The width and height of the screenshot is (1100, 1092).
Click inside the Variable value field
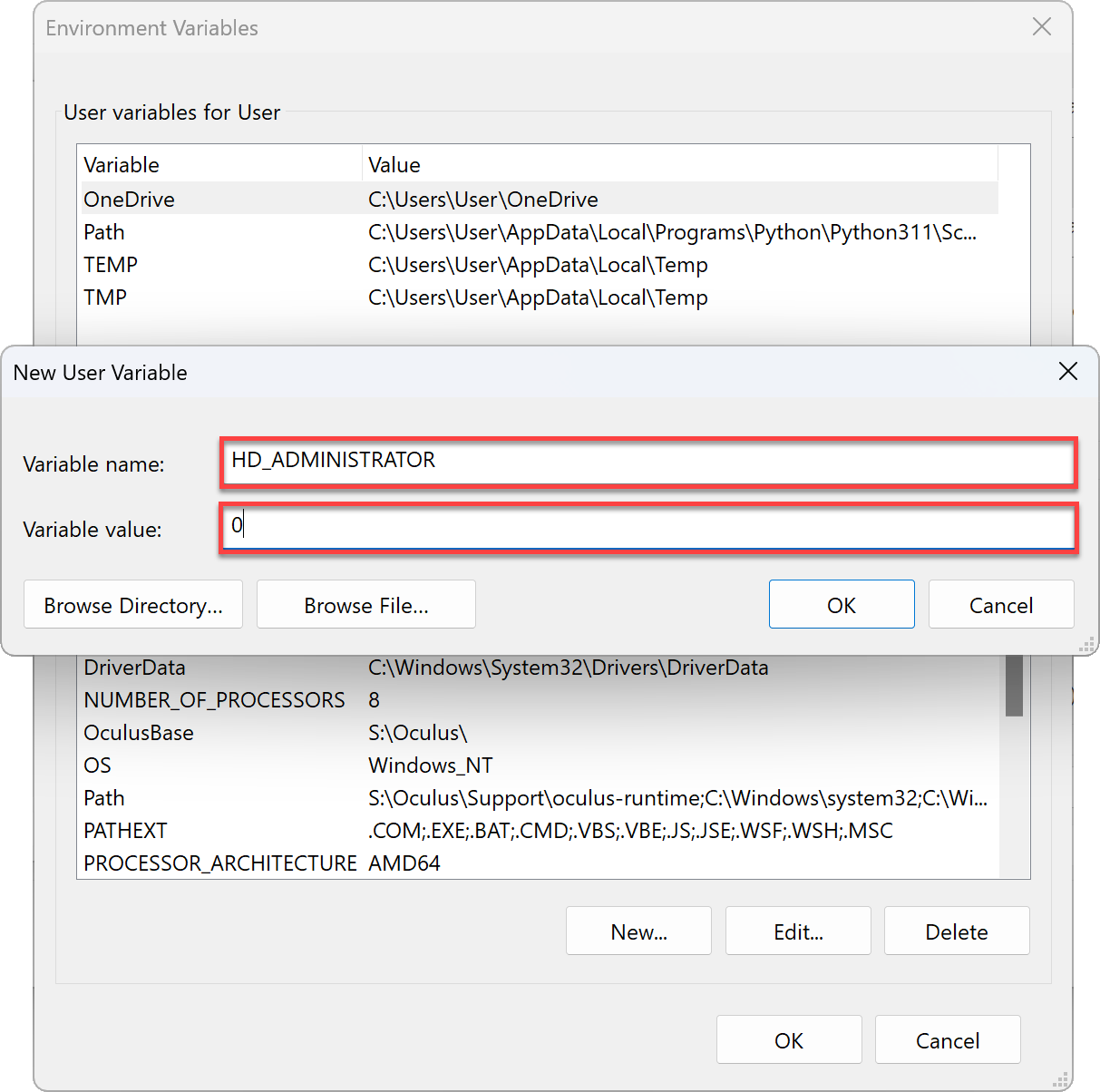(635, 528)
